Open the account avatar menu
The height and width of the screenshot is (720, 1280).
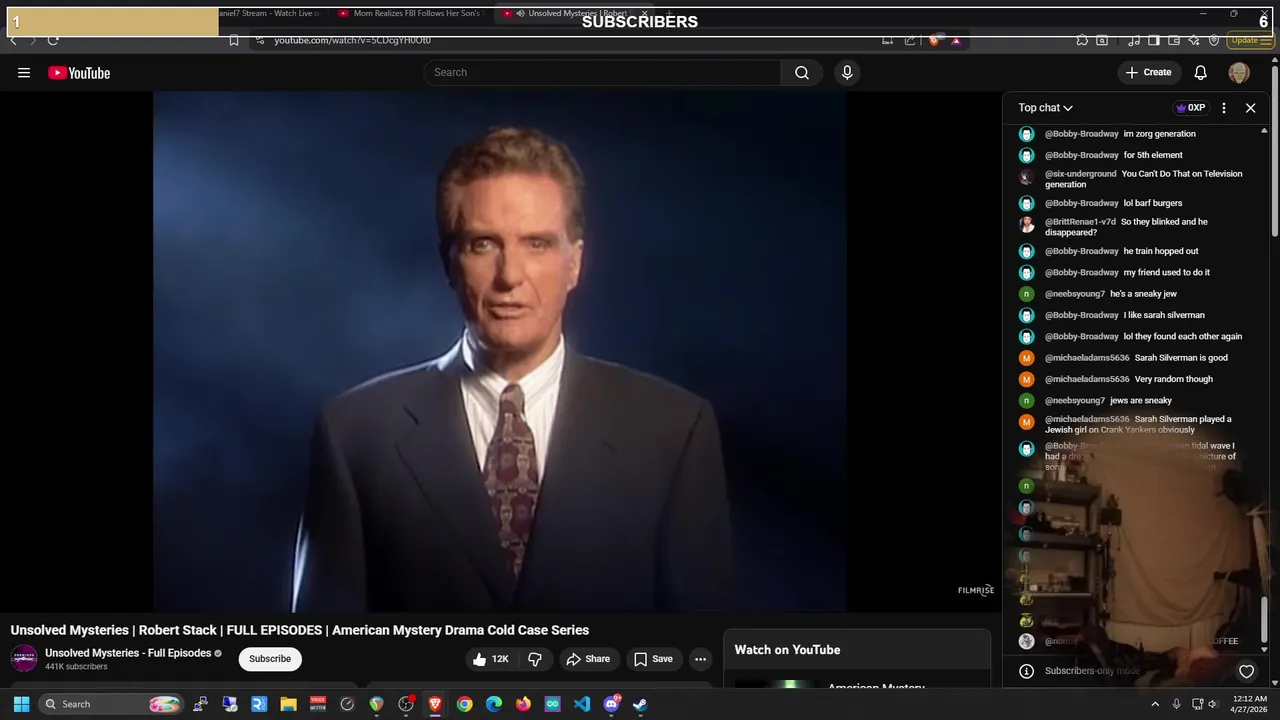pos(1239,72)
